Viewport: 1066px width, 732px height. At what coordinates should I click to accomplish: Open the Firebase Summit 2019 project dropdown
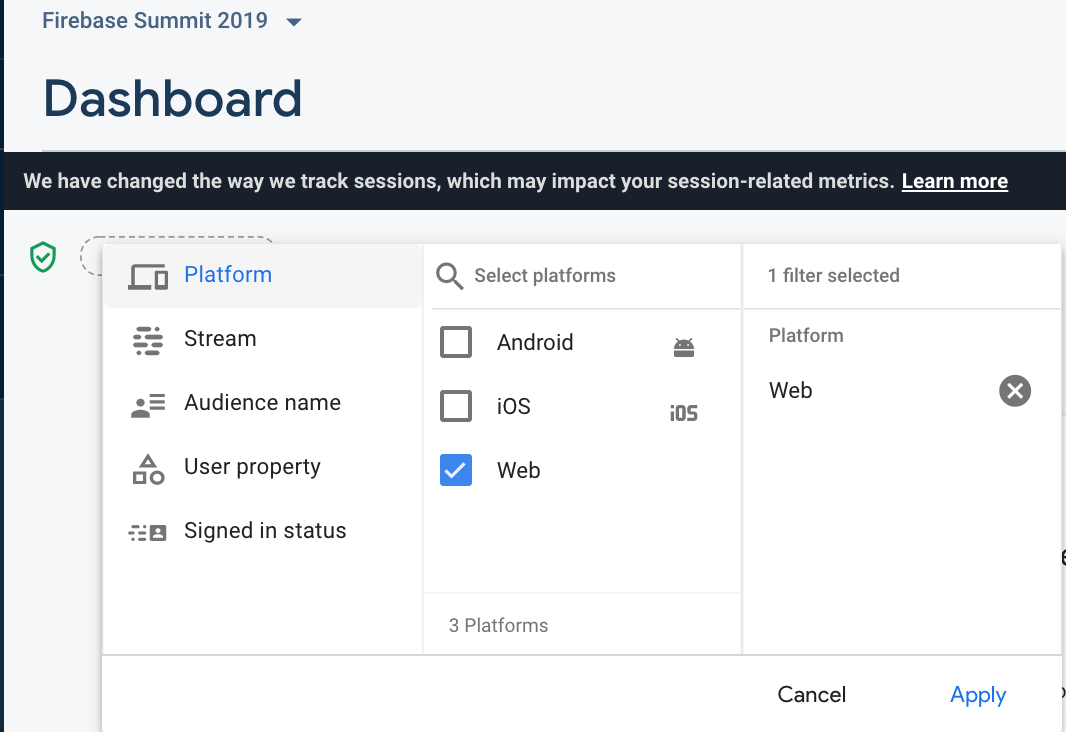pos(294,22)
